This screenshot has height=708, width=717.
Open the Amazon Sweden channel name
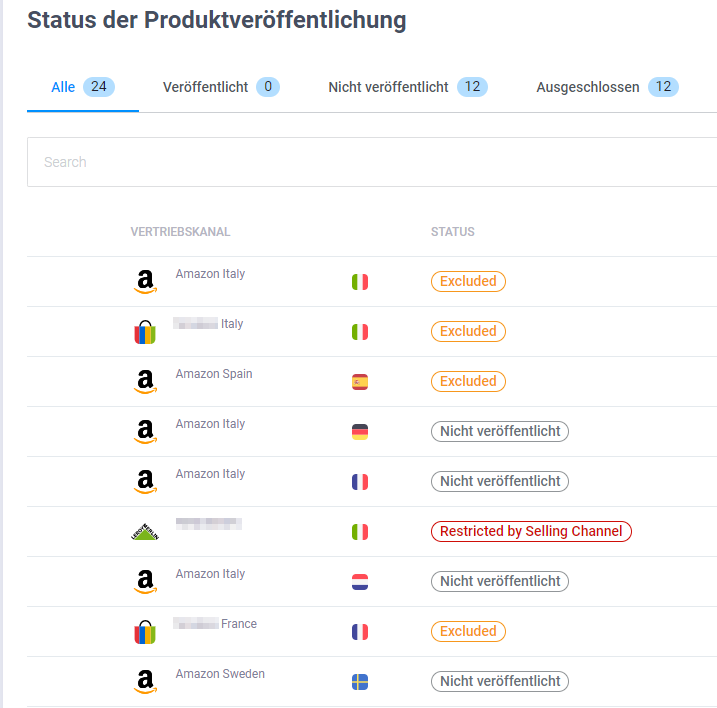pos(220,674)
